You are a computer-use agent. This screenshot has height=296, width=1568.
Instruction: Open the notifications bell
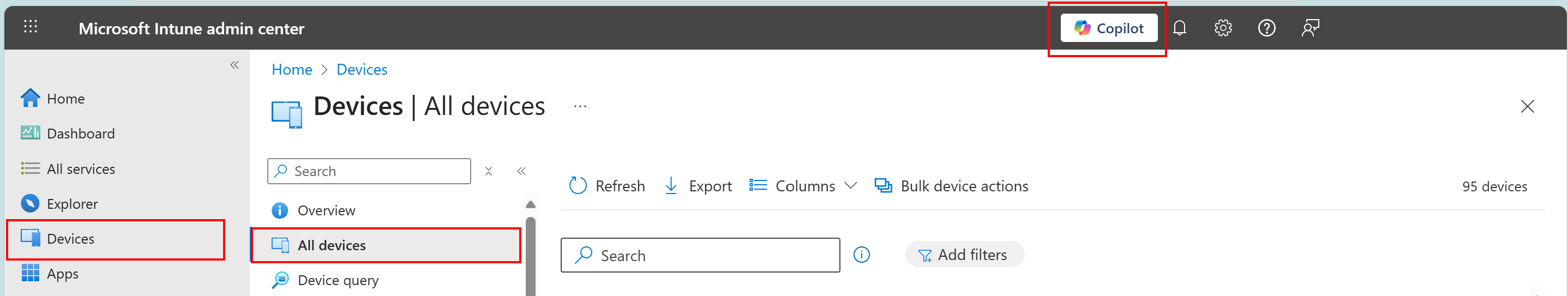1179,28
